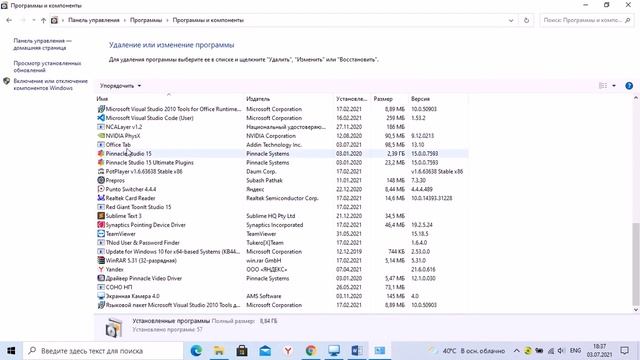Open Включение или отключение компонентов Windows
The width and height of the screenshot is (640, 360).
51,84
